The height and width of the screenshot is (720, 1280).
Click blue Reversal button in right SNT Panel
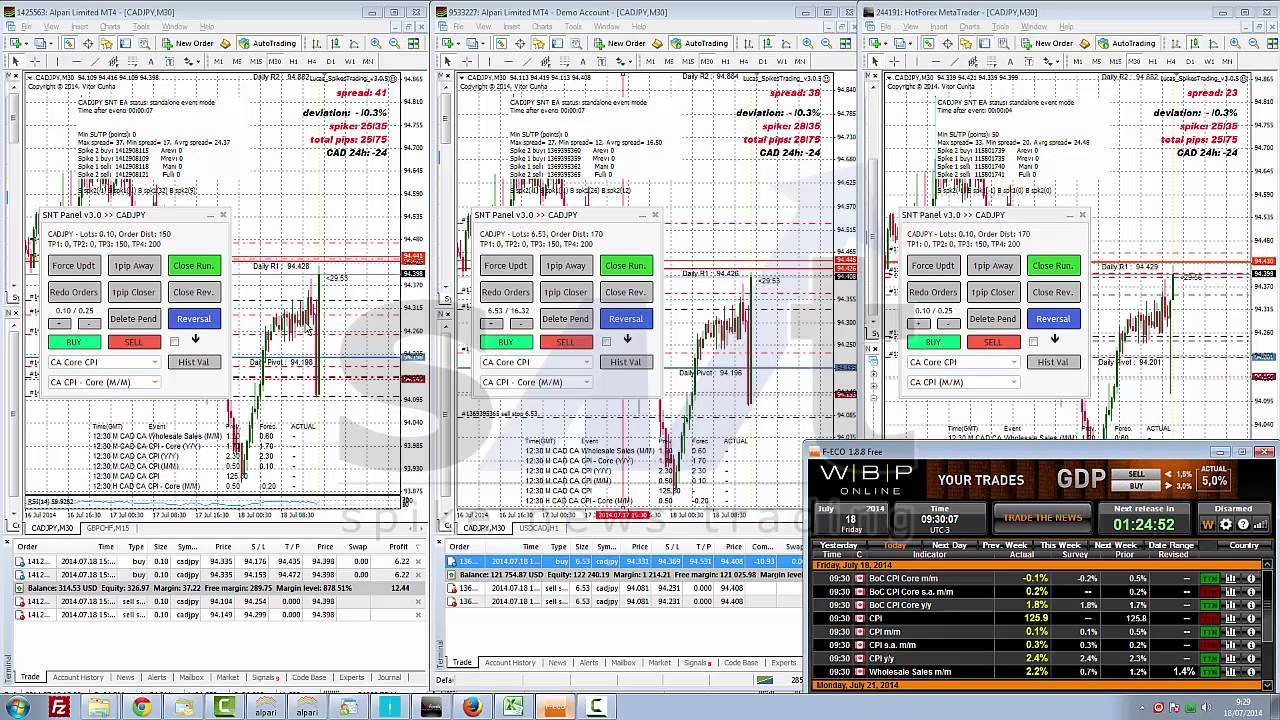tap(1052, 318)
